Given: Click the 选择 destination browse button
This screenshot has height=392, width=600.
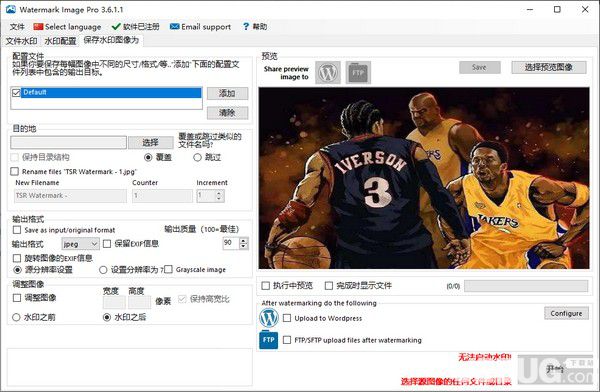Looking at the screenshot, I should click(150, 143).
